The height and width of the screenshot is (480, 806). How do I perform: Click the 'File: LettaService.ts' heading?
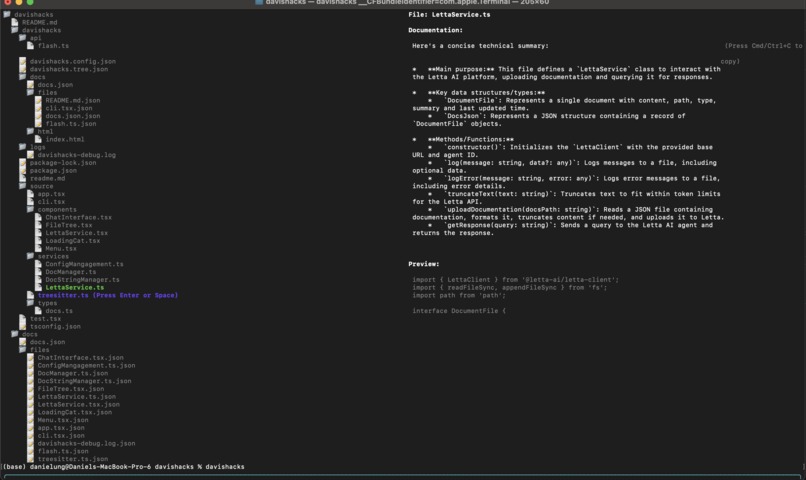(x=449, y=14)
